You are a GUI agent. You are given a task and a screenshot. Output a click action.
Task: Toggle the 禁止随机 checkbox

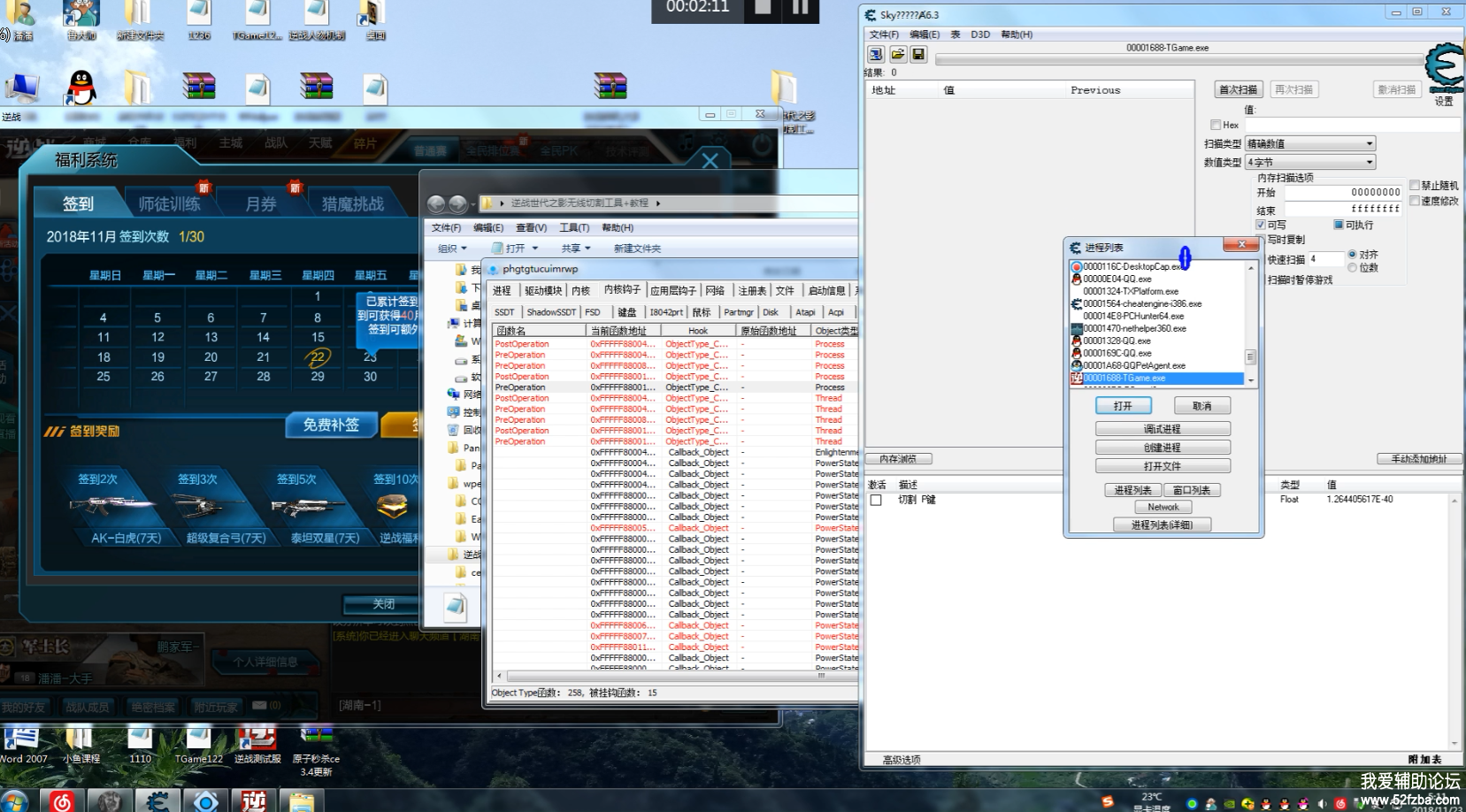pos(1415,185)
